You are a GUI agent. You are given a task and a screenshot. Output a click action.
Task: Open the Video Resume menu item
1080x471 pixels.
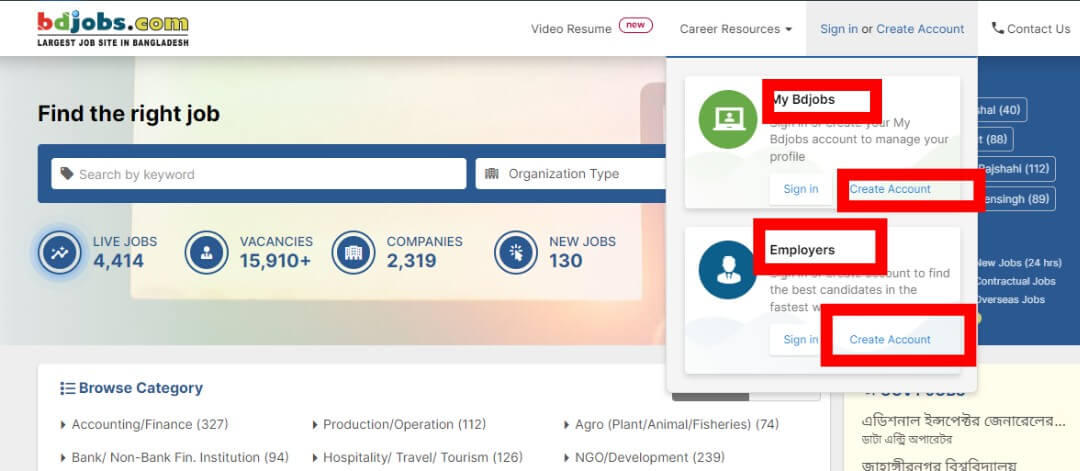[571, 29]
